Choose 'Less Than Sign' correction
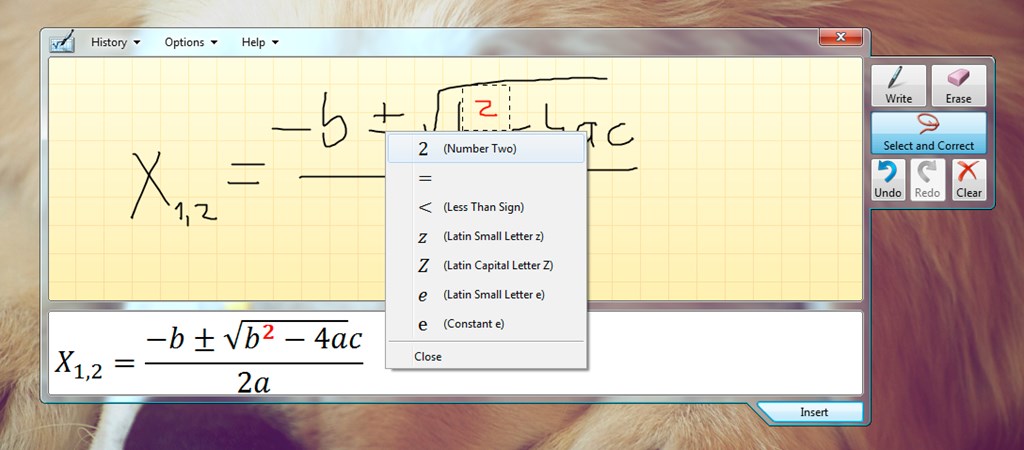1024x450 pixels. 486,207
